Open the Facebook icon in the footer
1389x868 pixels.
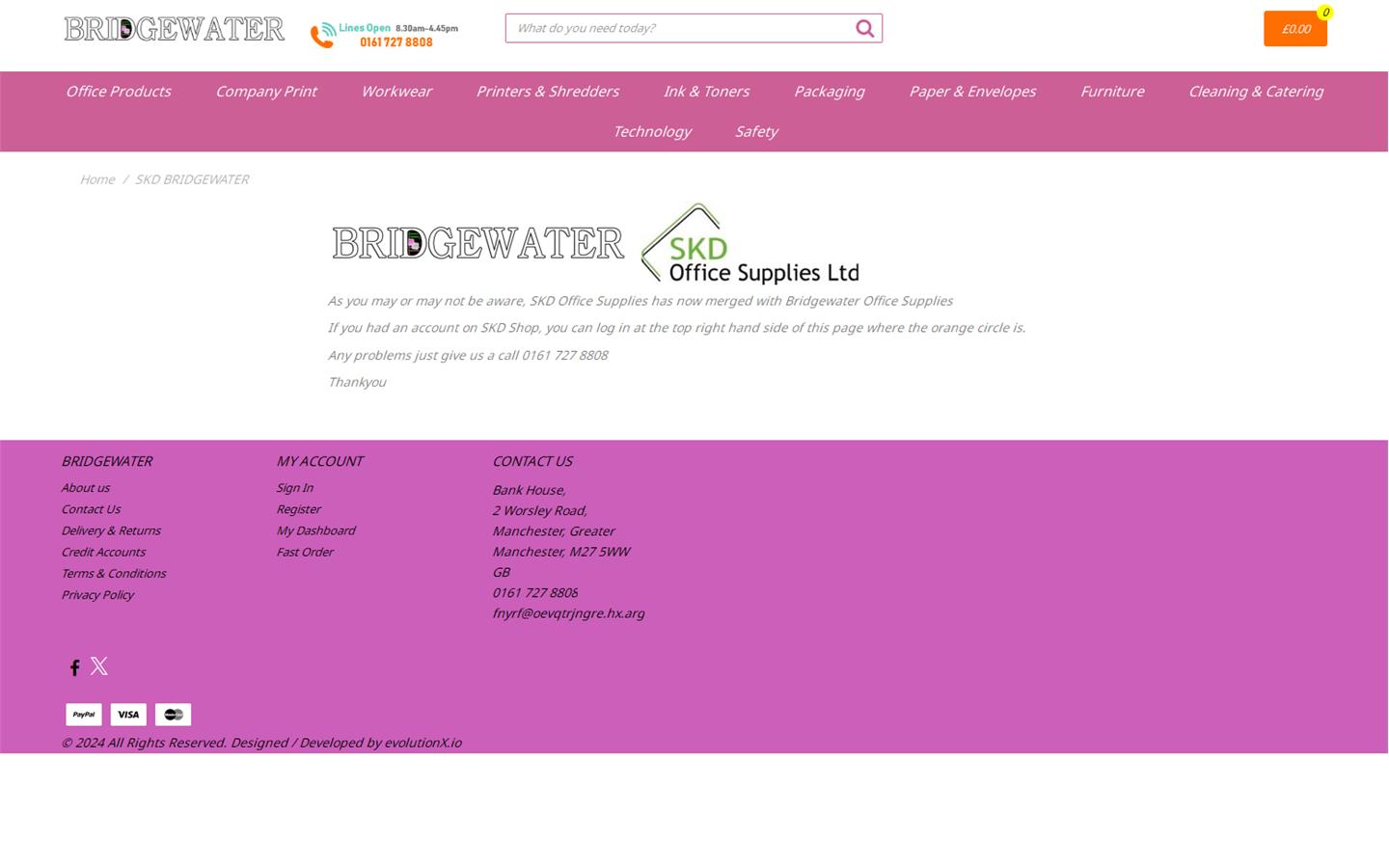[74, 666]
